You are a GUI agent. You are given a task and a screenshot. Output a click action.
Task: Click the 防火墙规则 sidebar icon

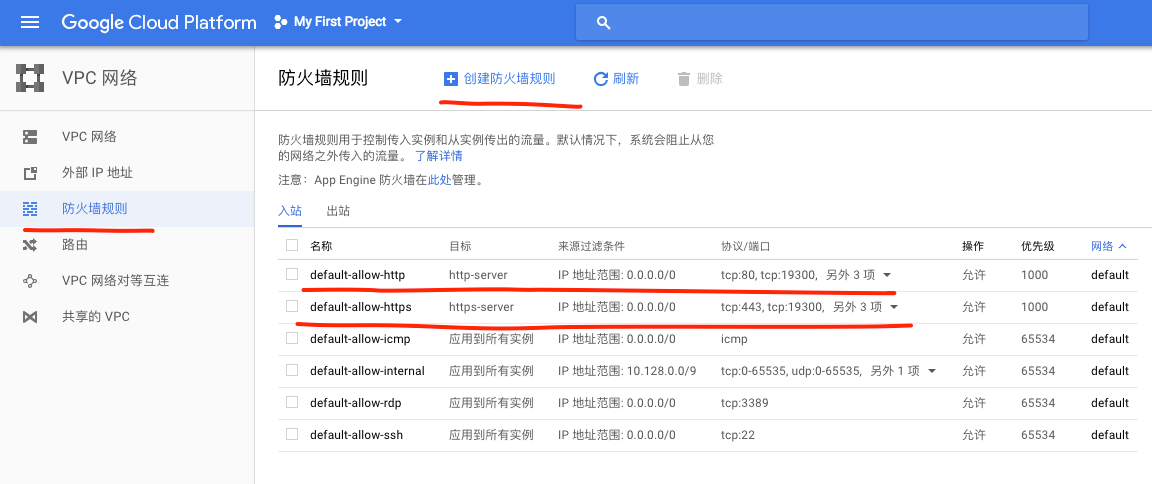pos(29,209)
